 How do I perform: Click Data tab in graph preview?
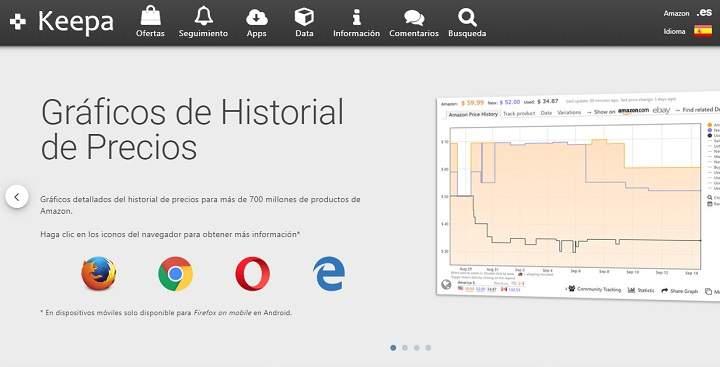pyautogui.click(x=546, y=113)
